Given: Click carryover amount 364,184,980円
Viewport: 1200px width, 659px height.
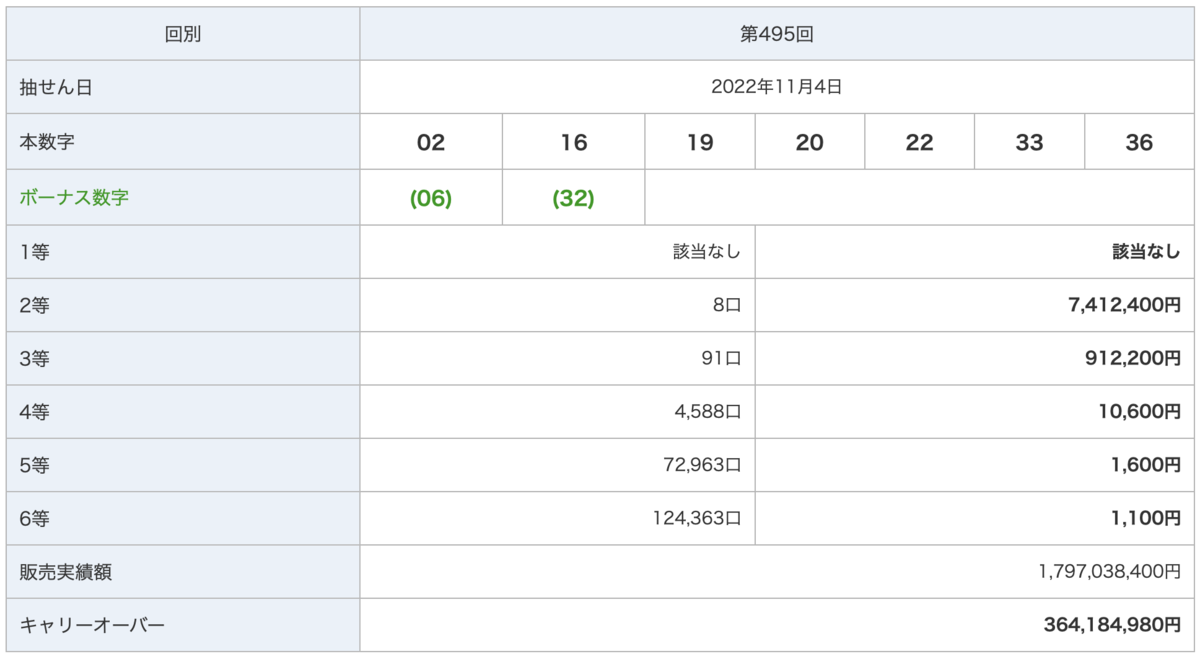Looking at the screenshot, I should tap(1112, 625).
